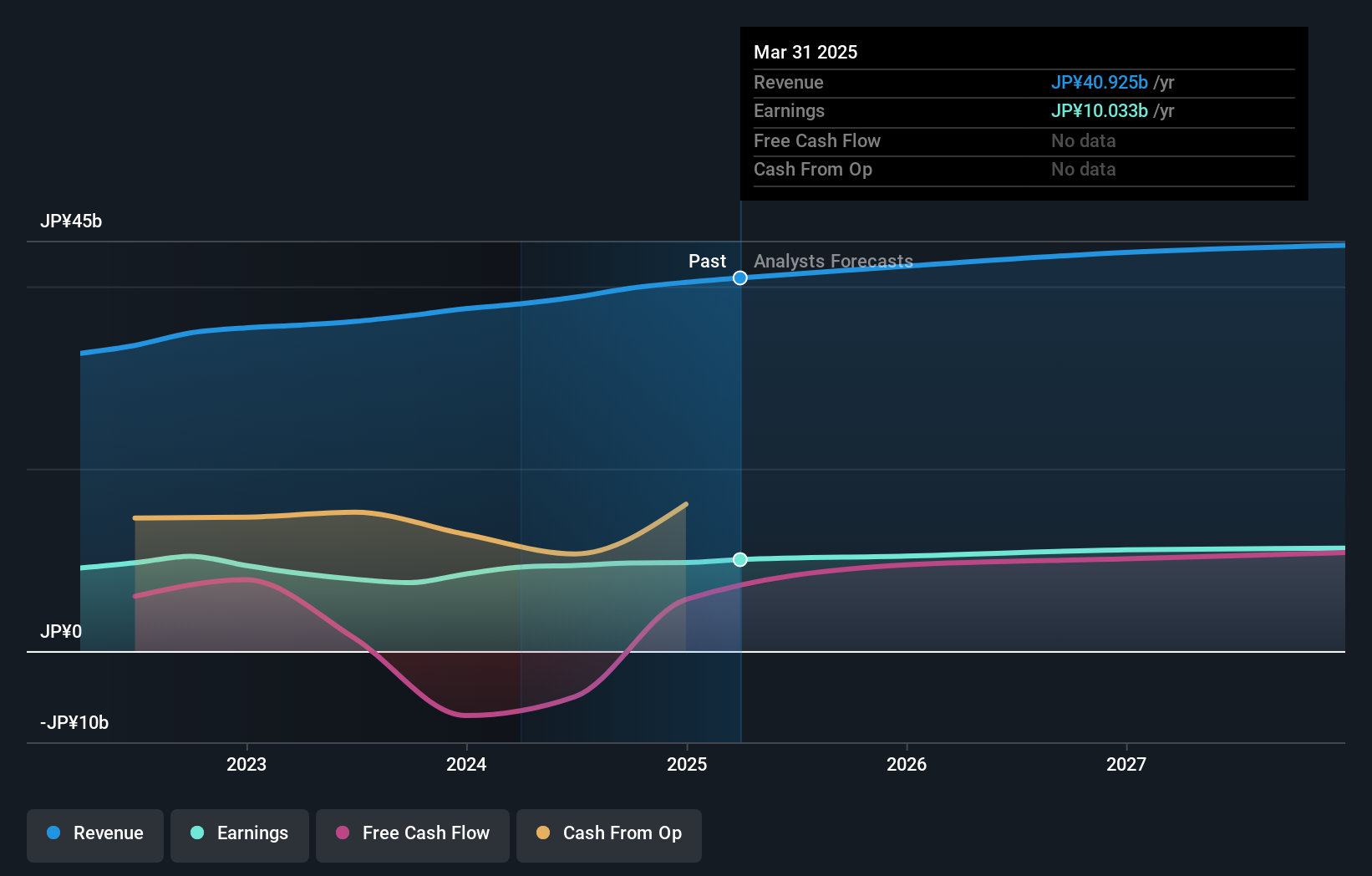Toggle the Free Cash Flow legend button

413,835
